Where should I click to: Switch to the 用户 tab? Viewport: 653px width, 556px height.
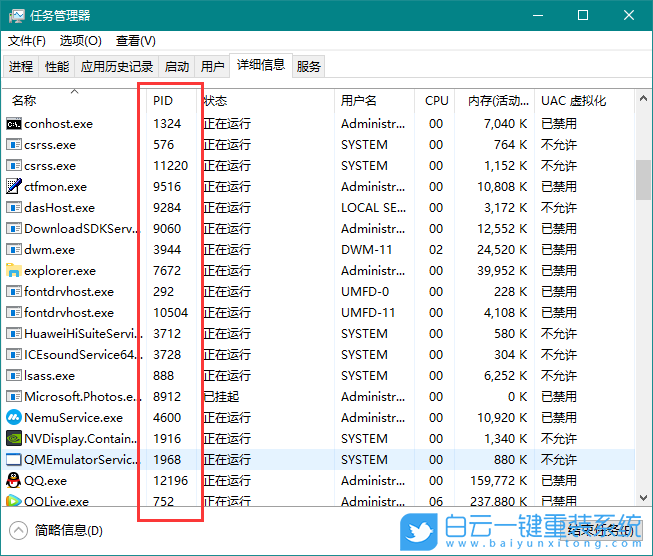(212, 66)
